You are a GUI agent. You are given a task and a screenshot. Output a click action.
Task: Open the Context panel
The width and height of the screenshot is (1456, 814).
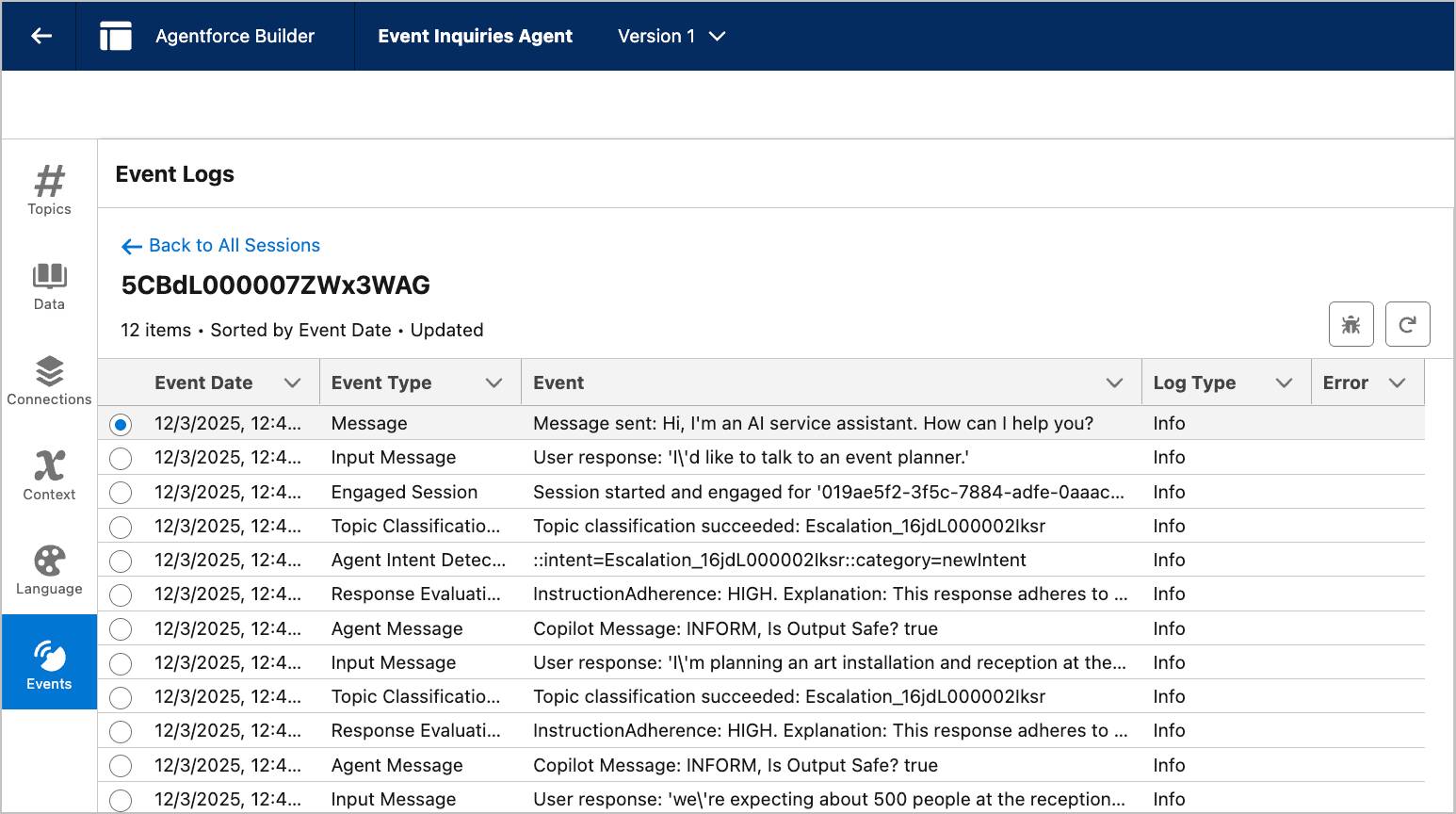[49, 476]
